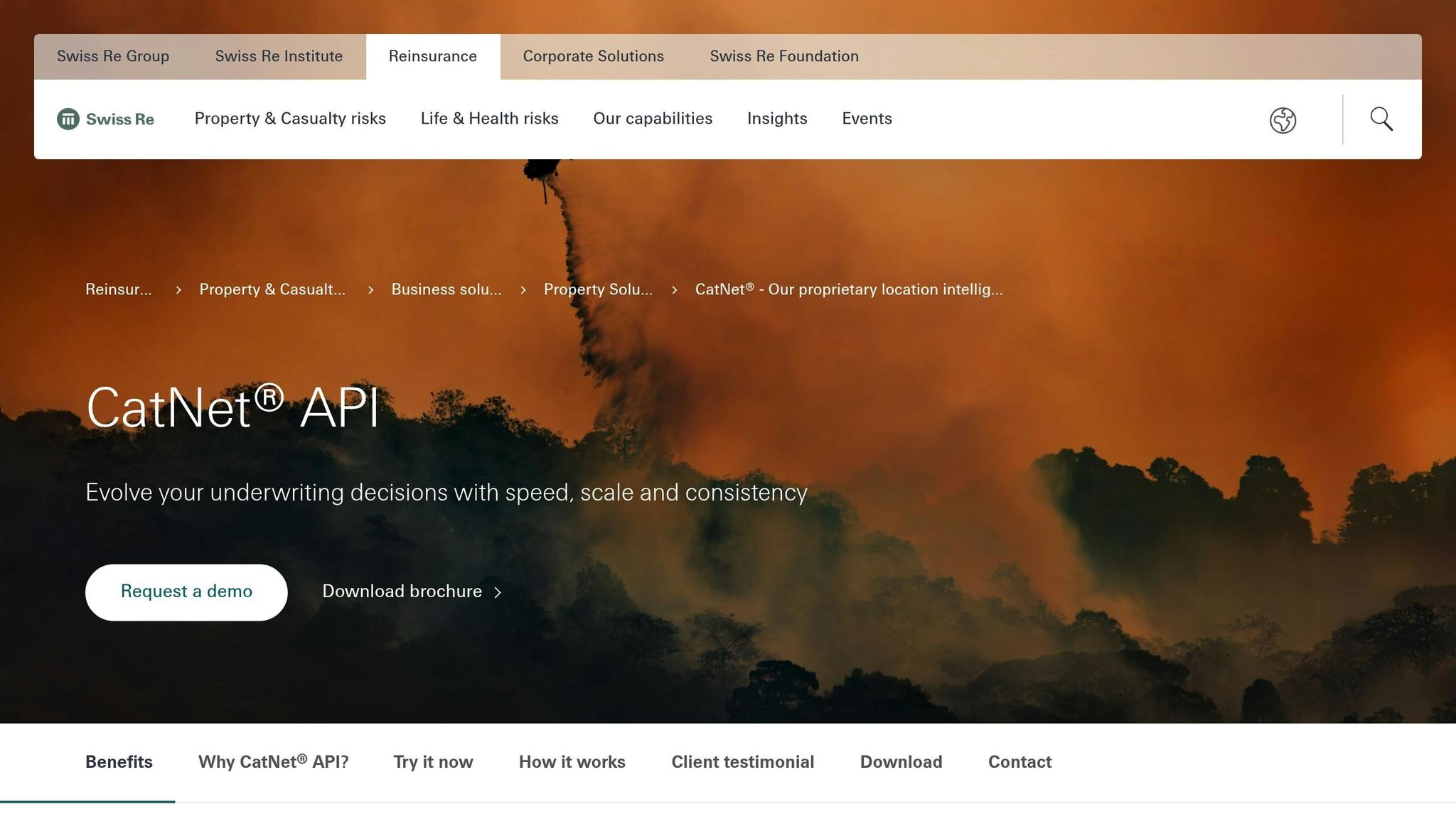Select the Contact anchor tab
This screenshot has height=819, width=1456.
[x=1019, y=762]
